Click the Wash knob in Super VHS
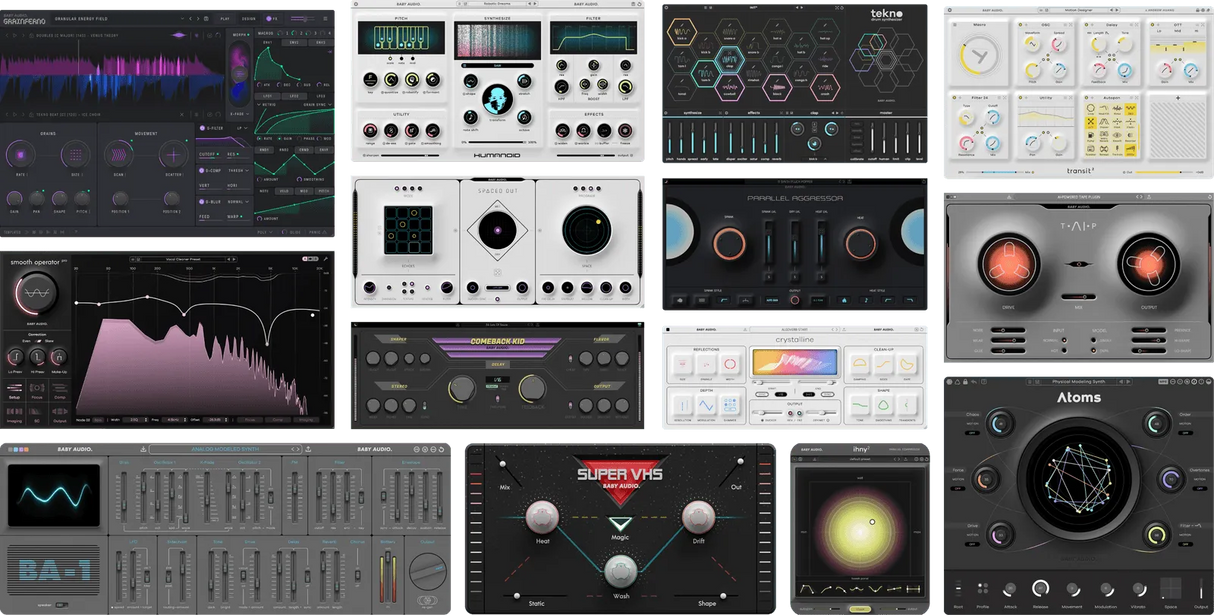This screenshot has height=615, width=1214. point(620,572)
